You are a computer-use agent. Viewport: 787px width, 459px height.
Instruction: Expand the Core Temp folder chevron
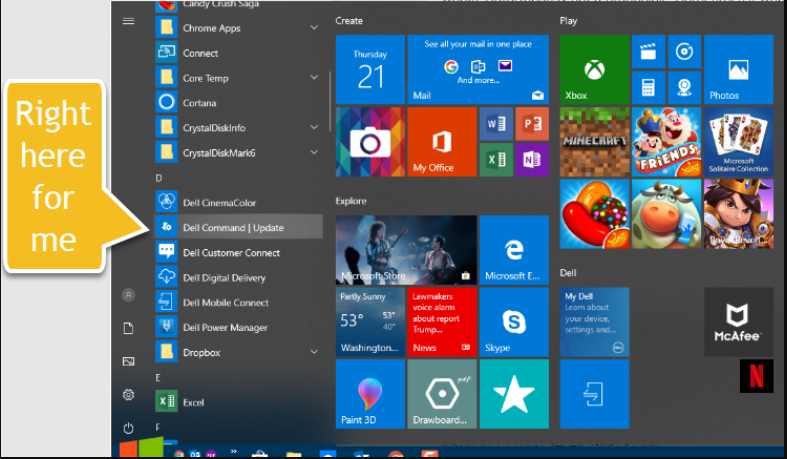pyautogui.click(x=314, y=78)
